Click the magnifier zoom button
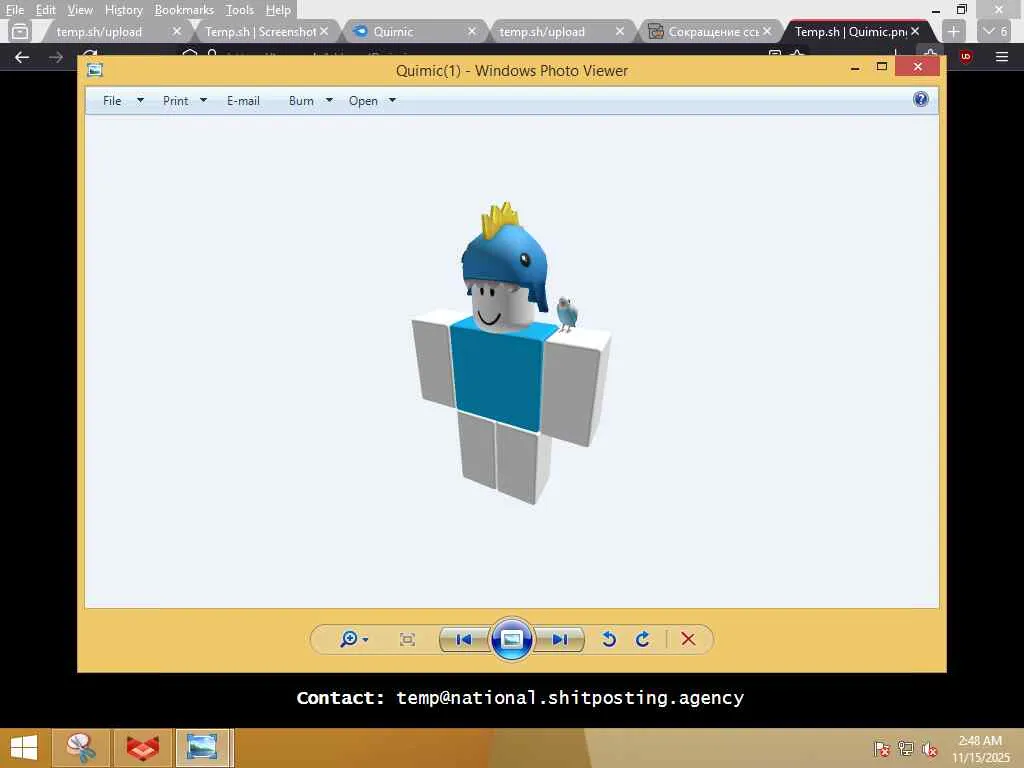Viewport: 1024px width, 768px height. pyautogui.click(x=353, y=639)
